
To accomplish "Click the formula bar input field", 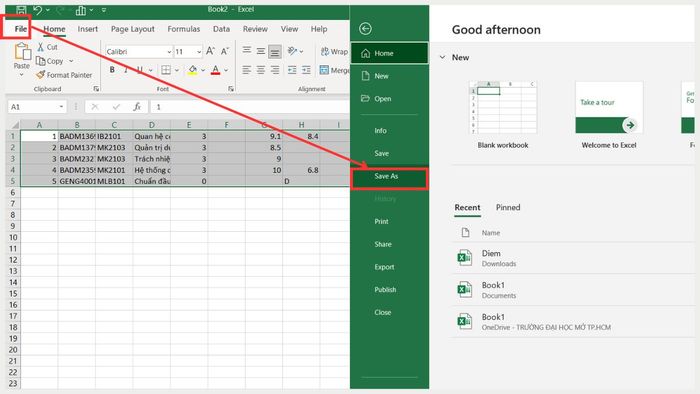I will point(250,107).
